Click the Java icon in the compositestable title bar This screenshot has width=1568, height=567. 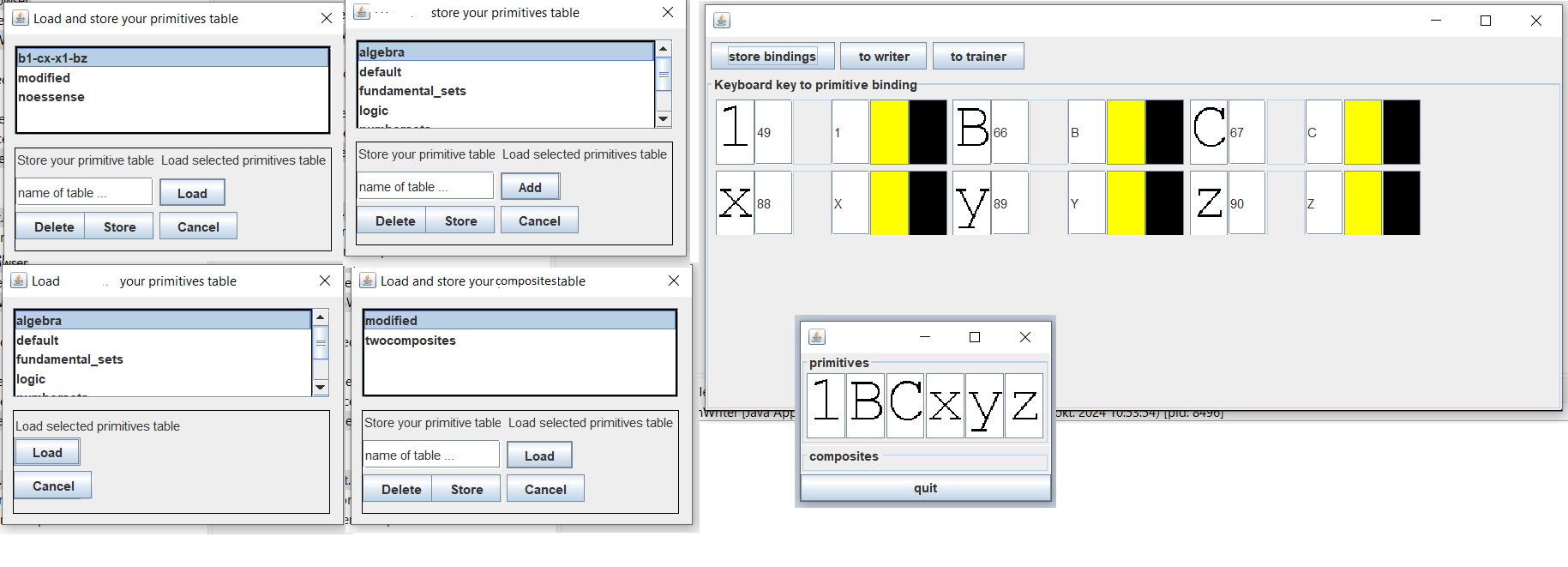[x=368, y=280]
